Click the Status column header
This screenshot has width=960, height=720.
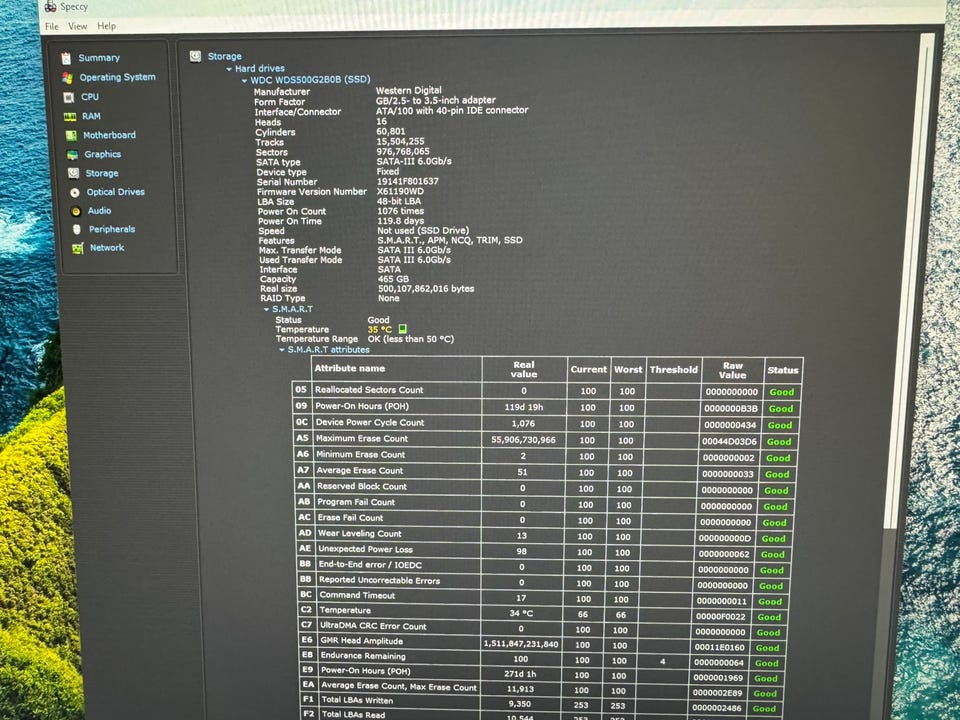coord(783,370)
